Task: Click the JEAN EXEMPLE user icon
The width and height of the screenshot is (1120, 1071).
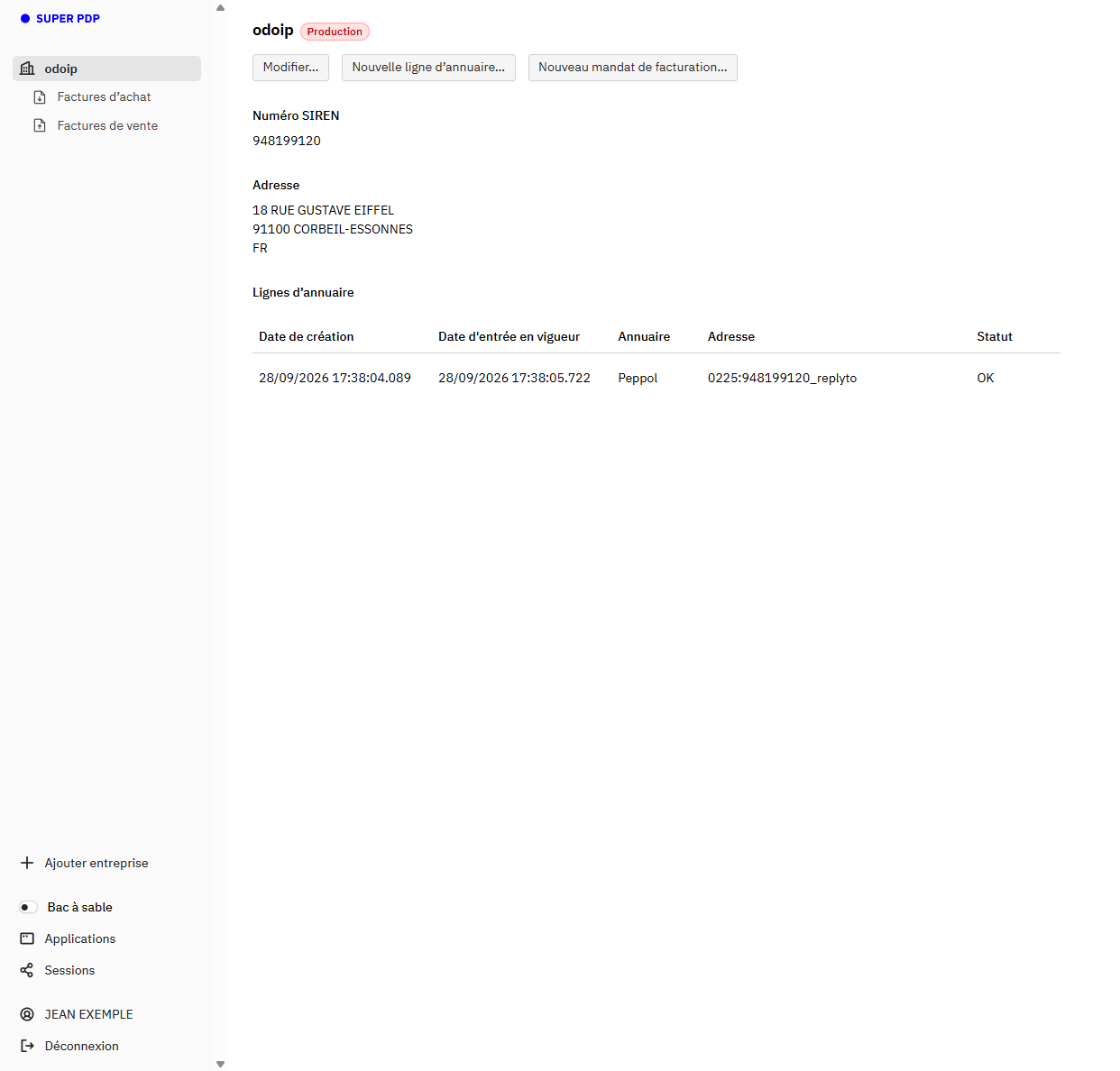Action: [27, 1015]
